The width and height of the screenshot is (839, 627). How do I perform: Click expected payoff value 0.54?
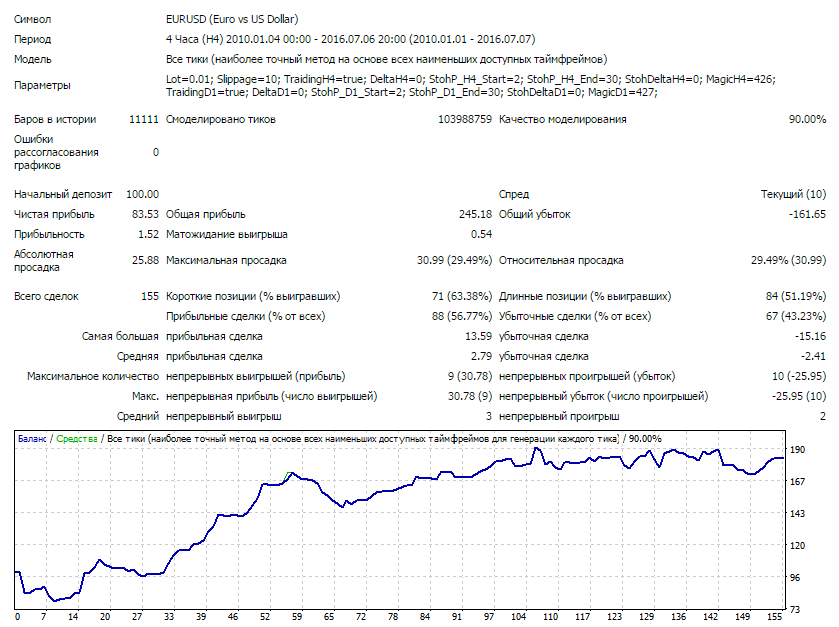coord(481,234)
